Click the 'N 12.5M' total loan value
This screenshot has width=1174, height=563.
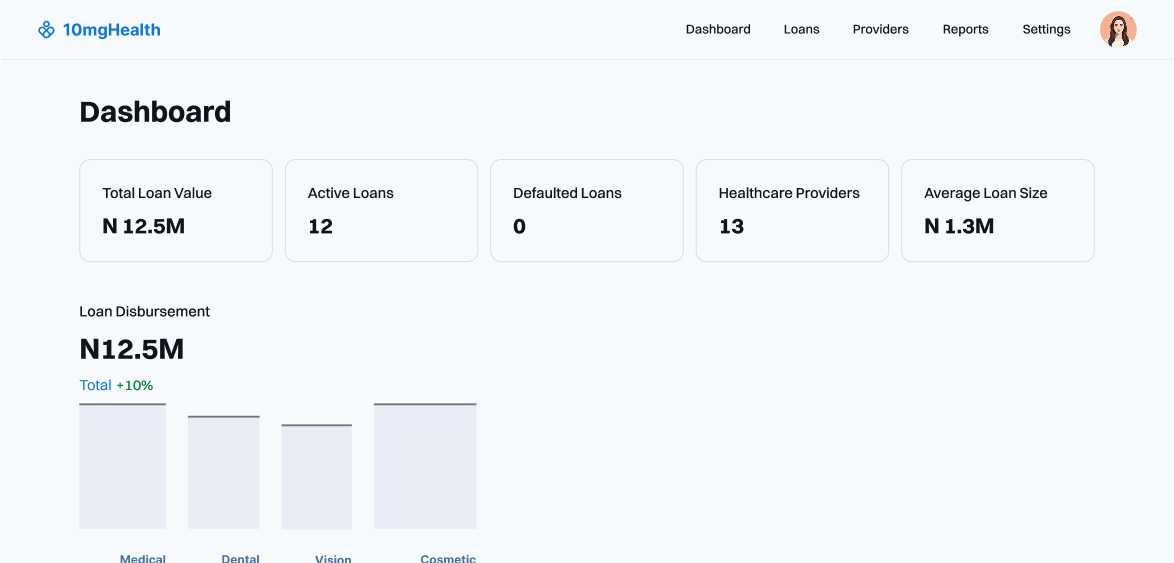click(x=144, y=226)
